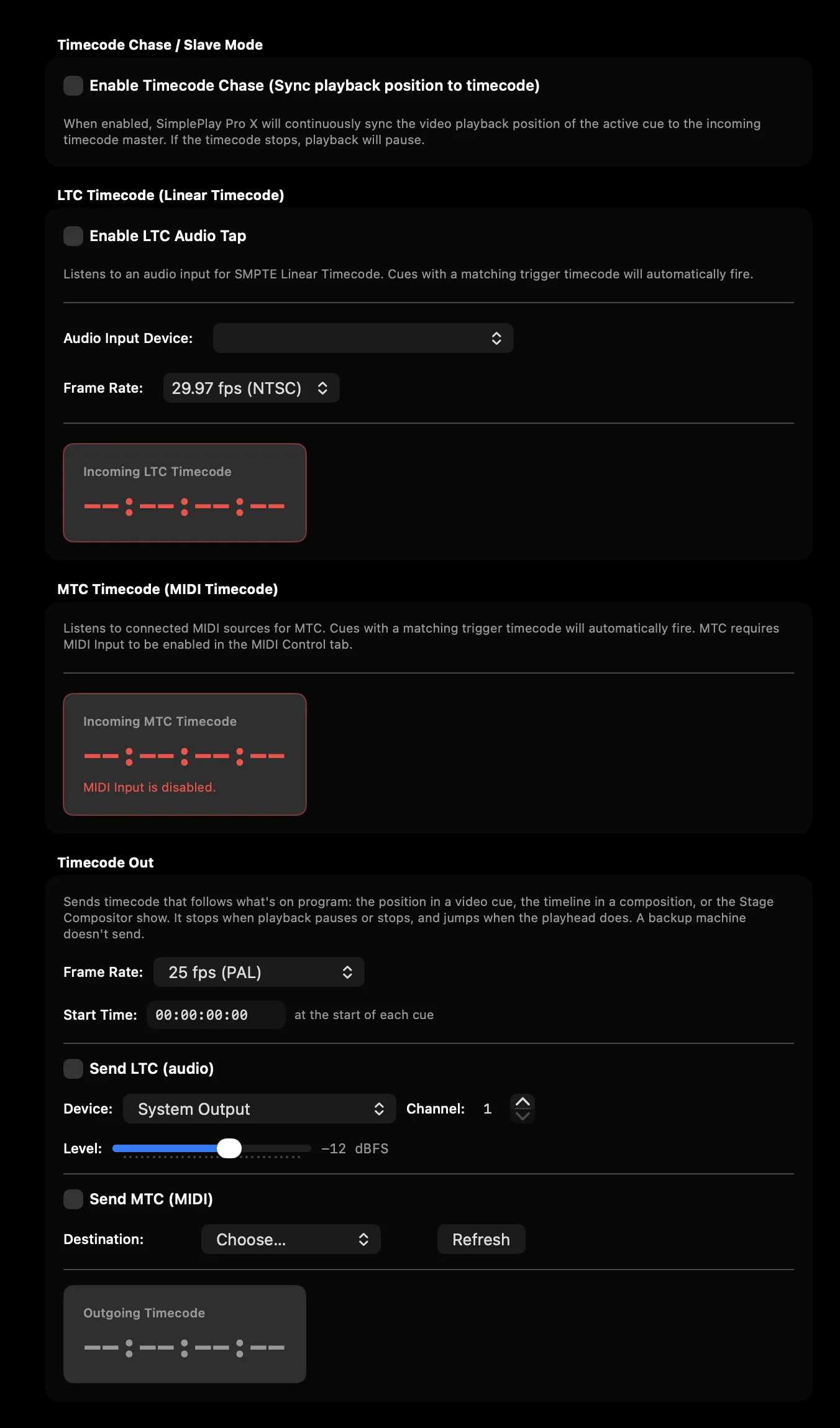Open the 29.97 fps (NTSC) frame rate dropdown
This screenshot has width=840, height=1428.
251,388
